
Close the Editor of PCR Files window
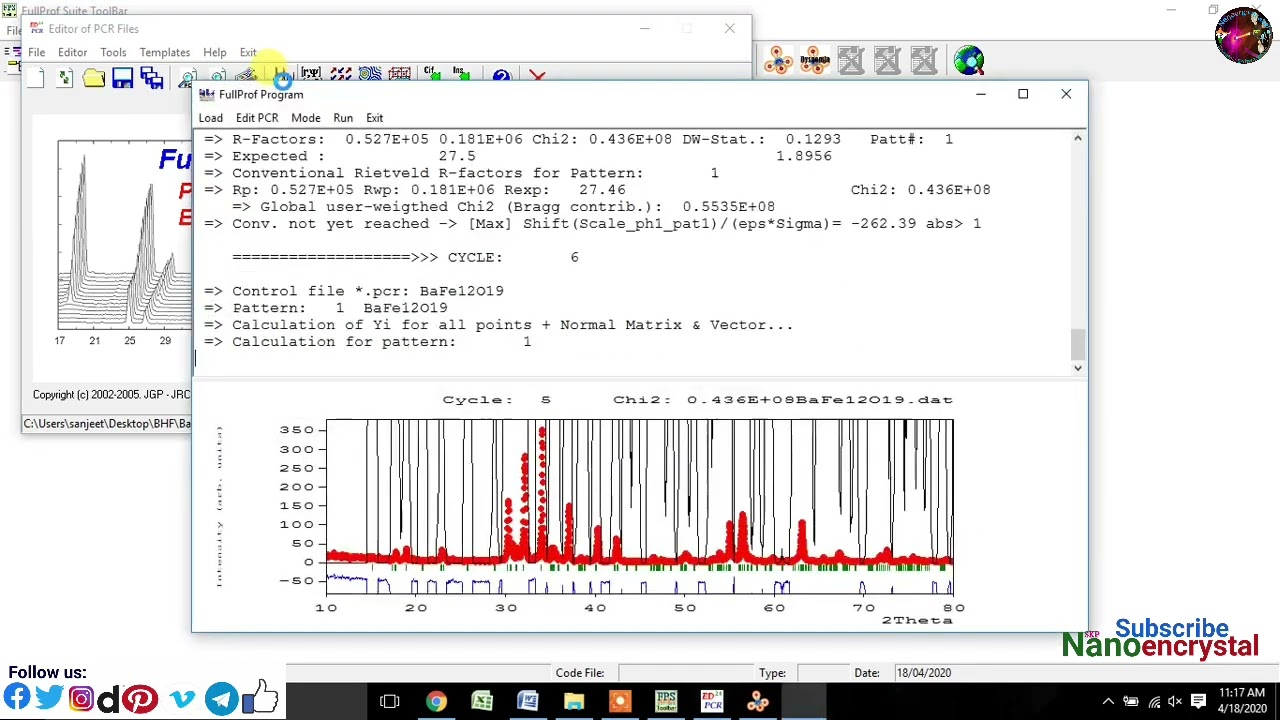click(x=730, y=28)
